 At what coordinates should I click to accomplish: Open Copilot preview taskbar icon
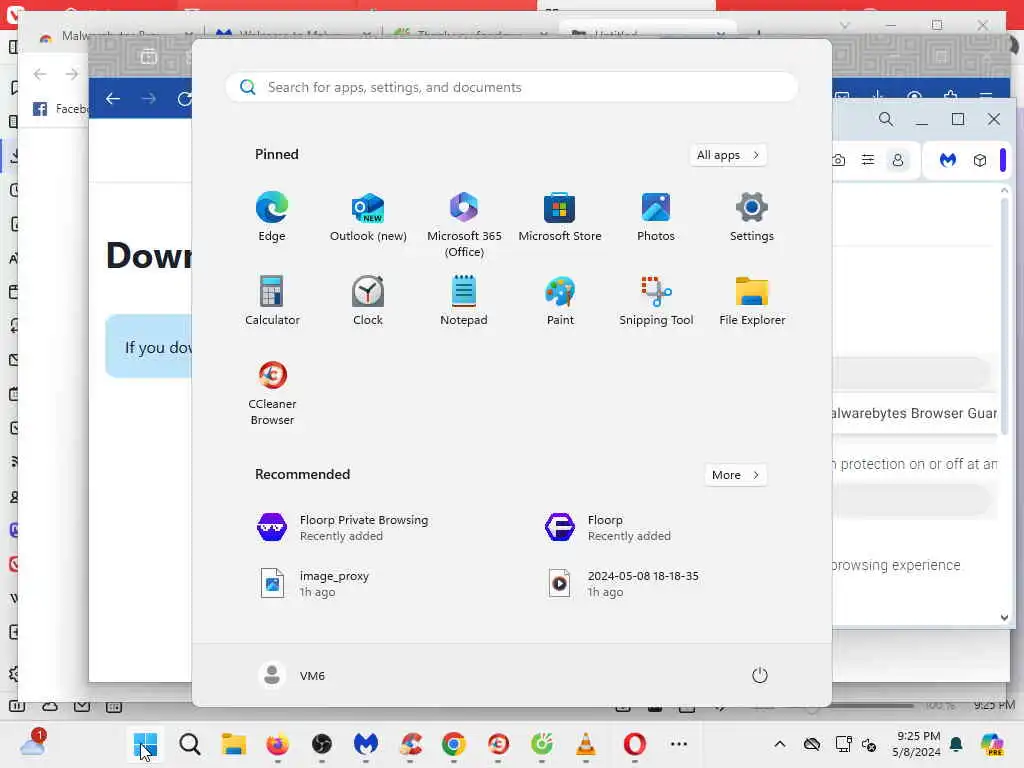993,744
